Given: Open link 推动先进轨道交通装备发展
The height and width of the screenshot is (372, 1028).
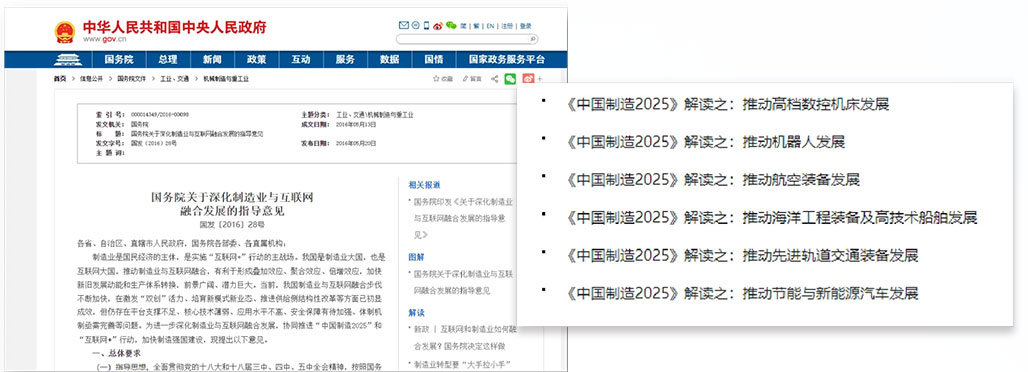Looking at the screenshot, I should click(x=830, y=255).
